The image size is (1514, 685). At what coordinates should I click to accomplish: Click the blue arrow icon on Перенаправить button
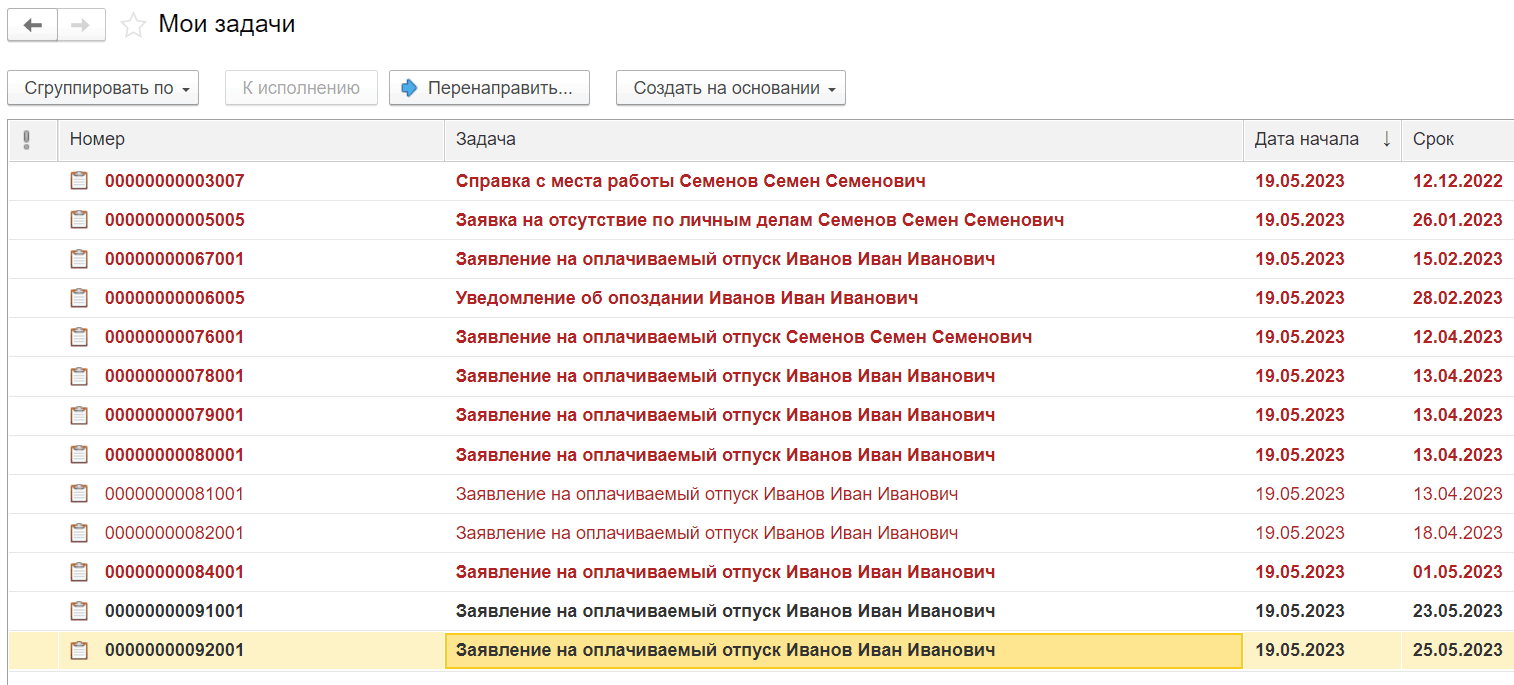tap(409, 88)
